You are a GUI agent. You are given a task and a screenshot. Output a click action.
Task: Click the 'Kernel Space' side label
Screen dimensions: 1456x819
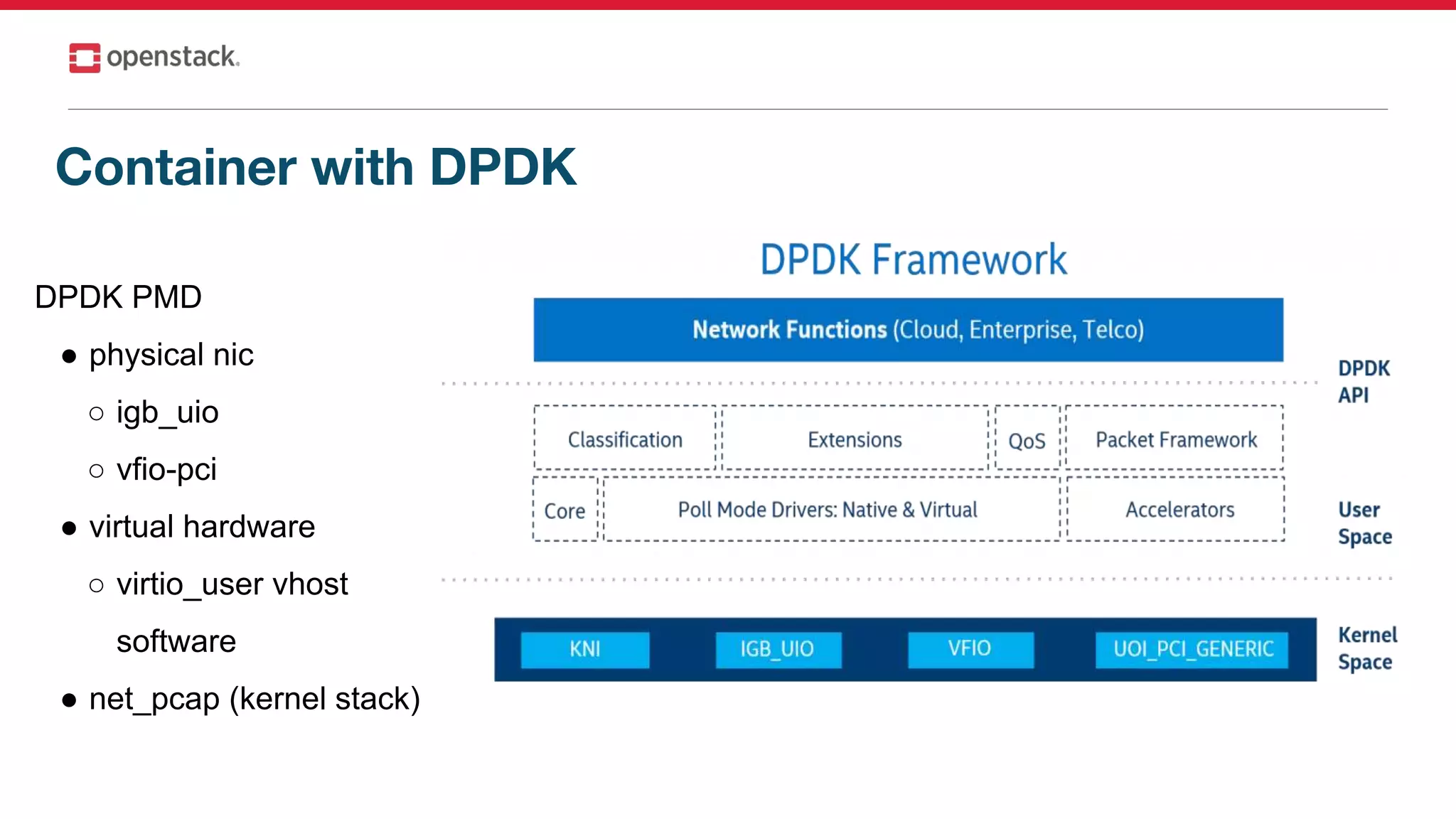coord(1367,648)
